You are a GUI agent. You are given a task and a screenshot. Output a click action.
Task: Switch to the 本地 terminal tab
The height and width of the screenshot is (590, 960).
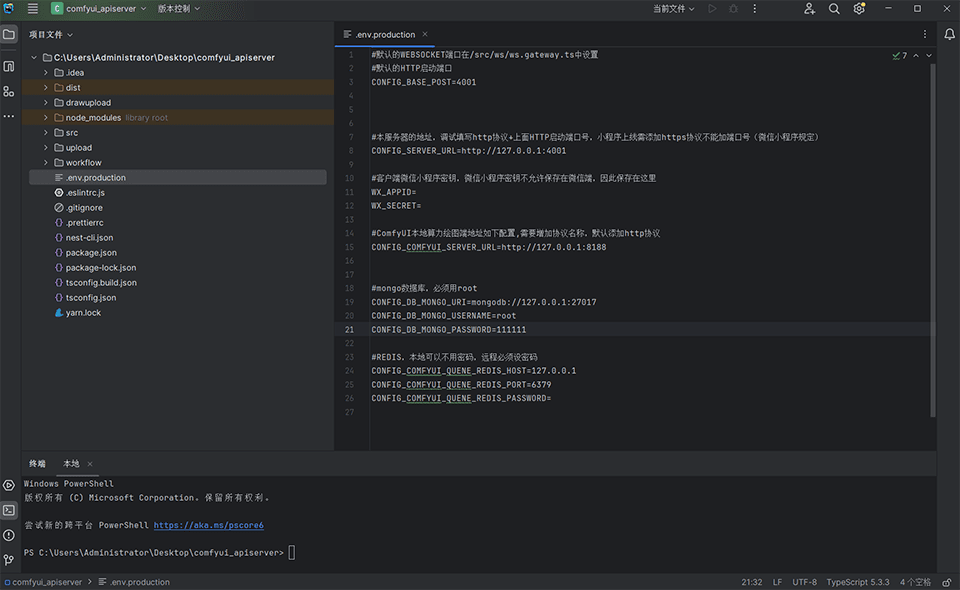point(71,464)
